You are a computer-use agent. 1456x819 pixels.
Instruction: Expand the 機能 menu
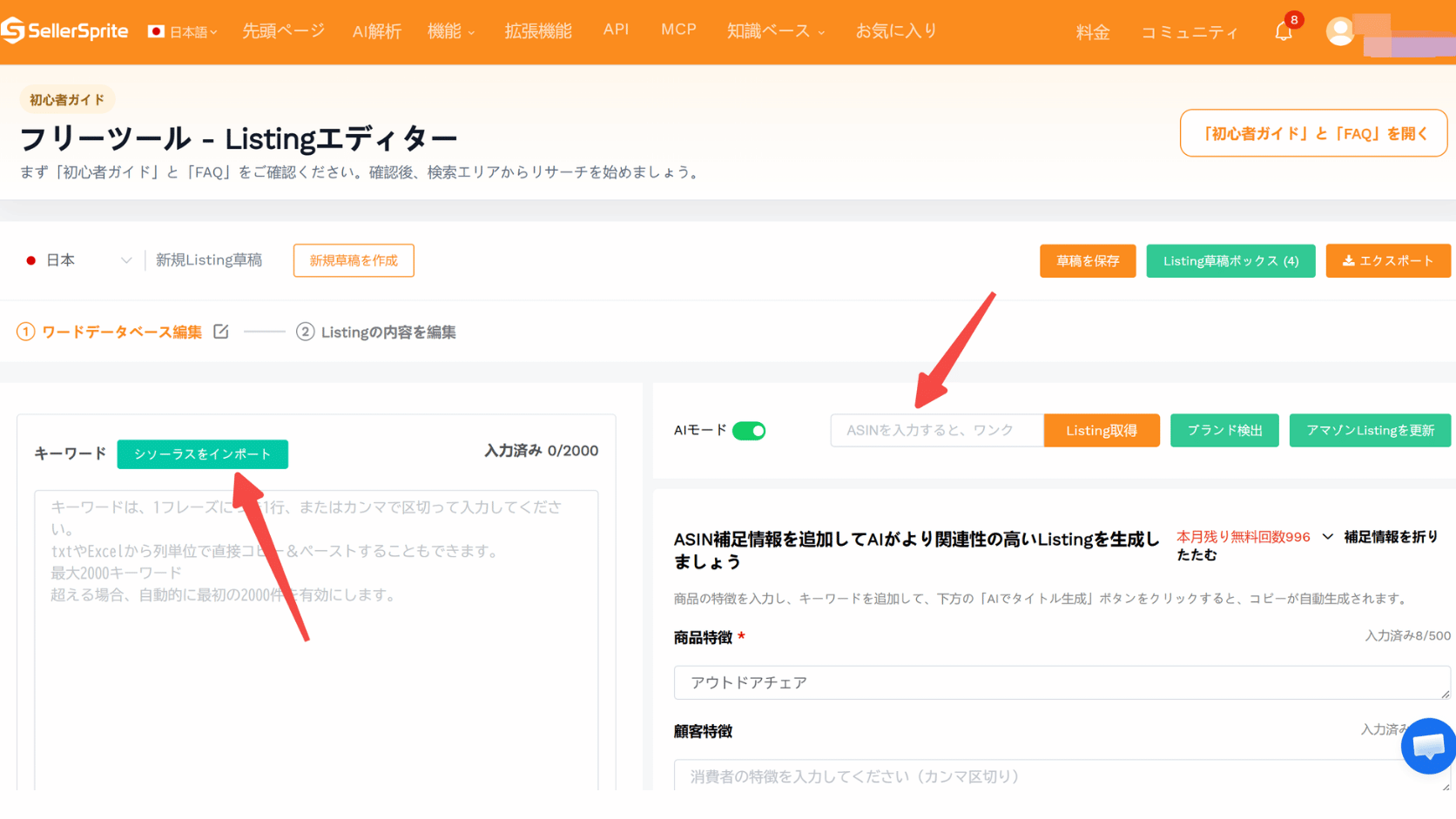tap(451, 31)
